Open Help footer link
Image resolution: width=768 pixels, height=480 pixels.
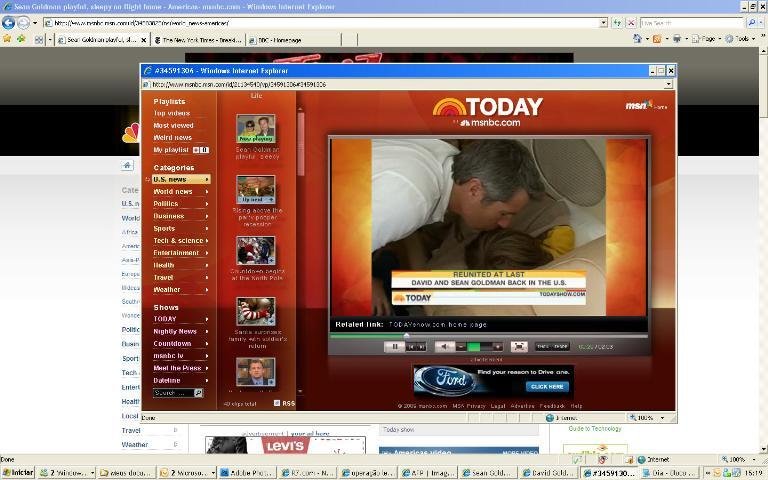point(576,406)
